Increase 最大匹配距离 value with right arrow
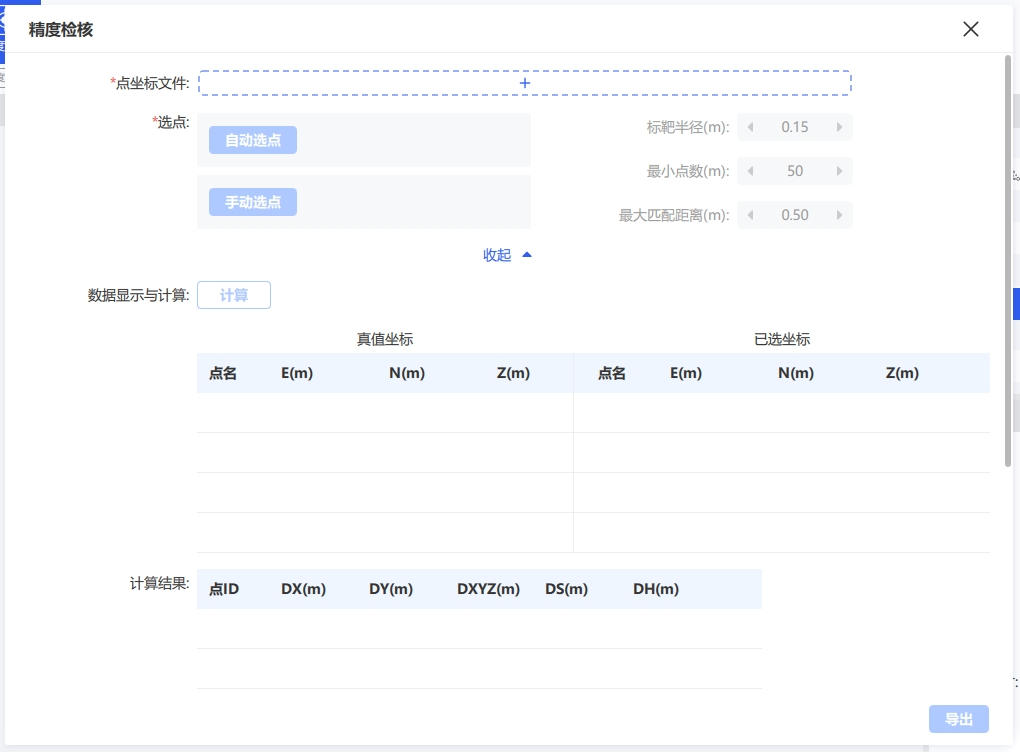 click(x=839, y=215)
